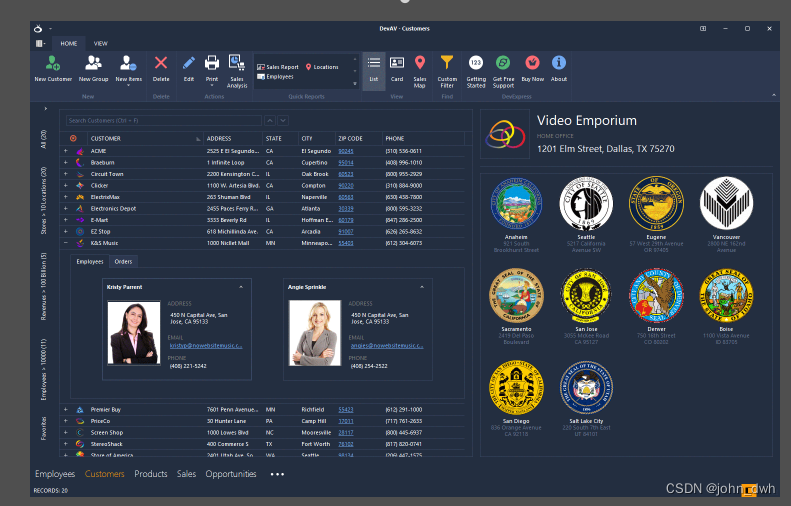Sort by the ADDRESS column header
Screen dimensions: 791x506
(x=233, y=138)
